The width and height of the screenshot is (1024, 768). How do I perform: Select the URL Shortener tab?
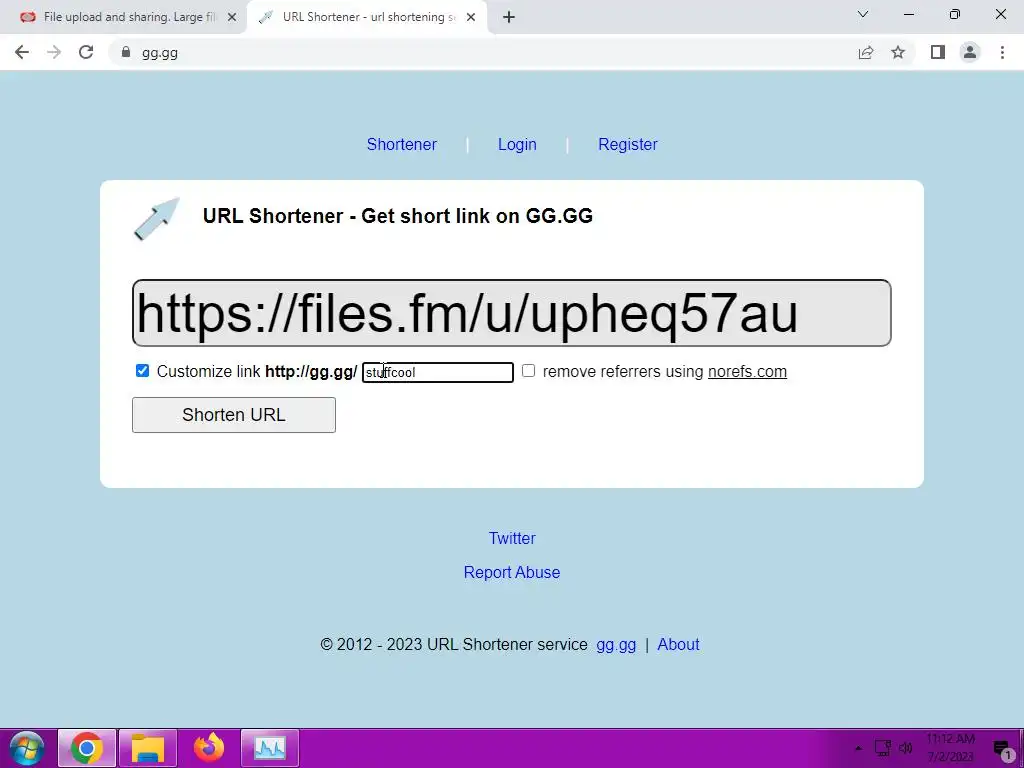click(x=367, y=17)
